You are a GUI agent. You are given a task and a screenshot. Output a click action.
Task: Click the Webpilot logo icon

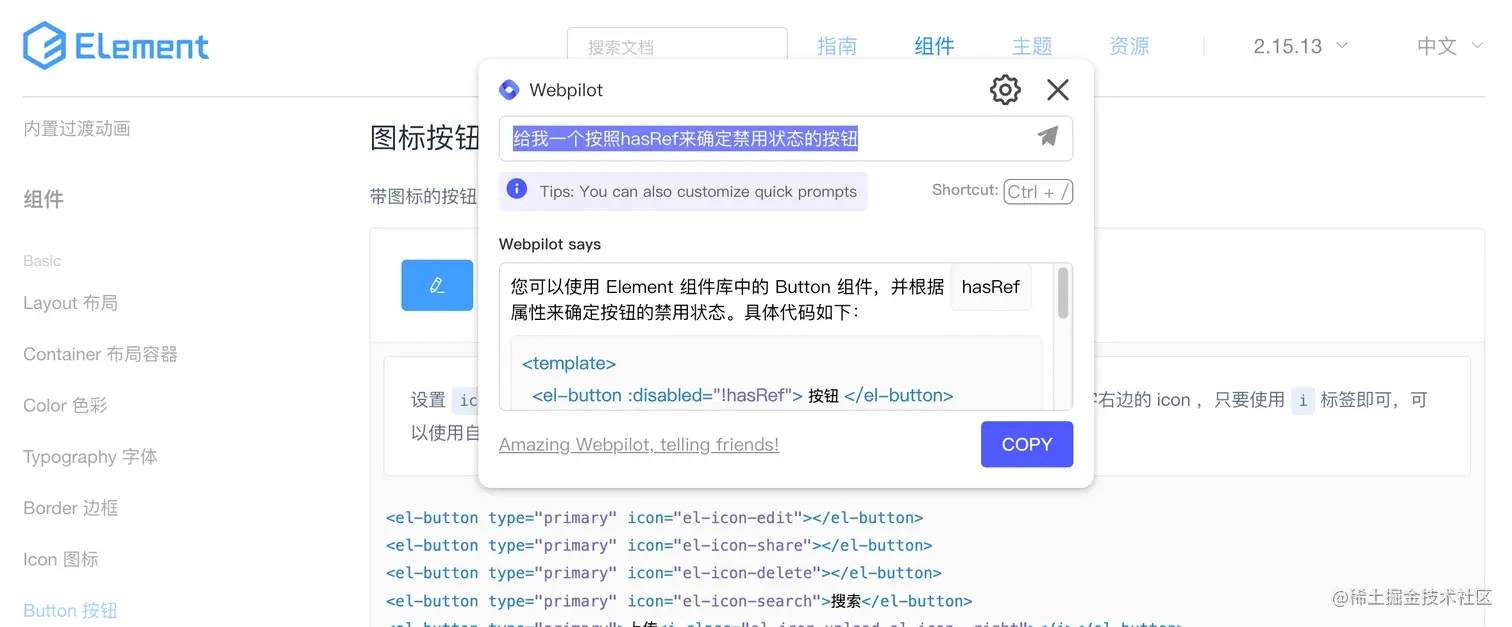point(509,90)
